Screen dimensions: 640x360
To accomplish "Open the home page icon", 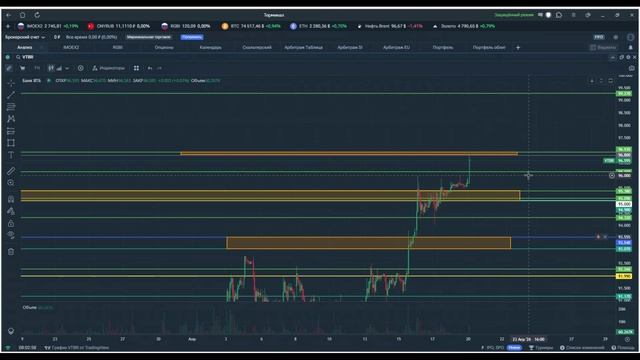I will tap(23, 15).
